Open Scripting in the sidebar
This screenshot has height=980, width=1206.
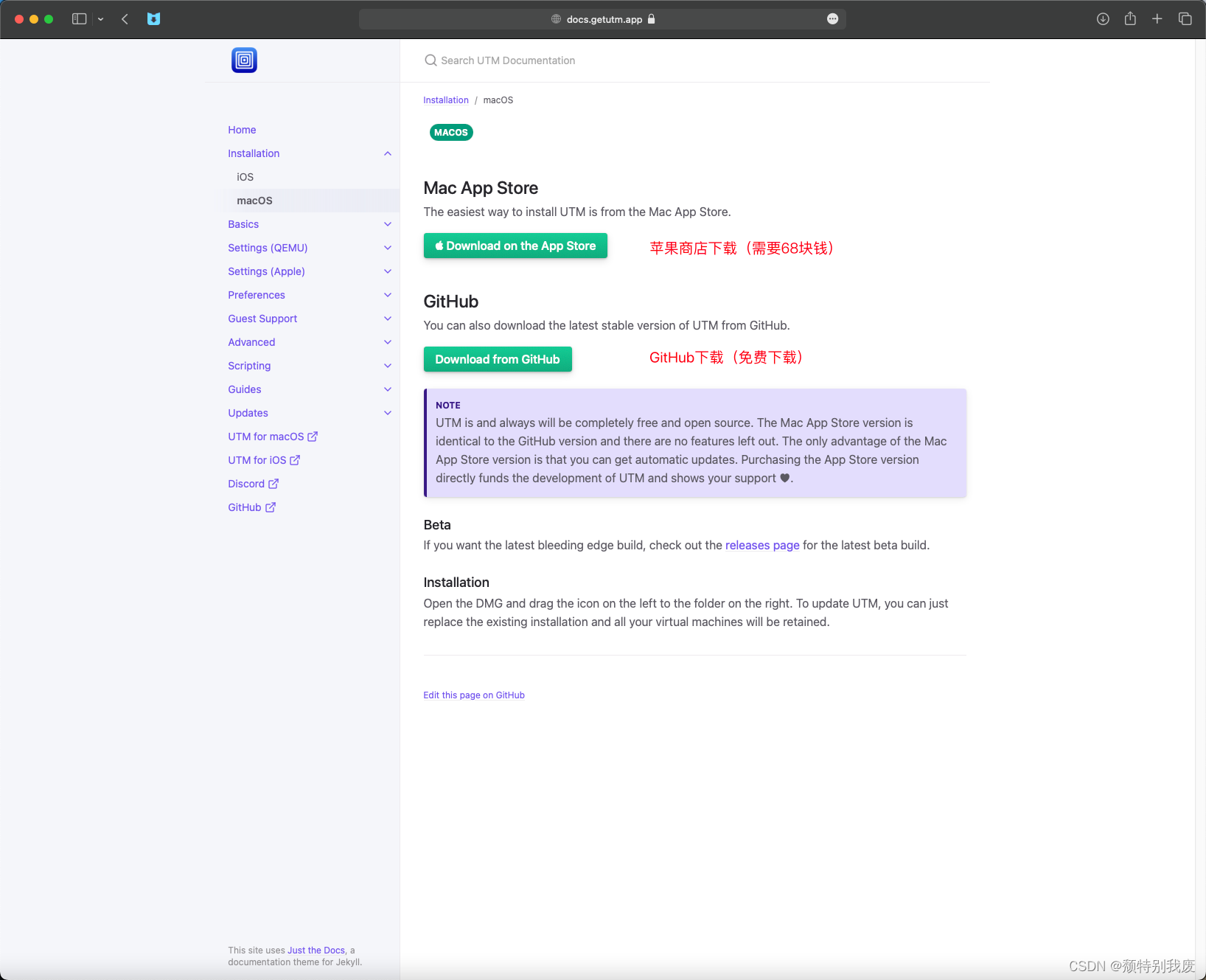(249, 366)
